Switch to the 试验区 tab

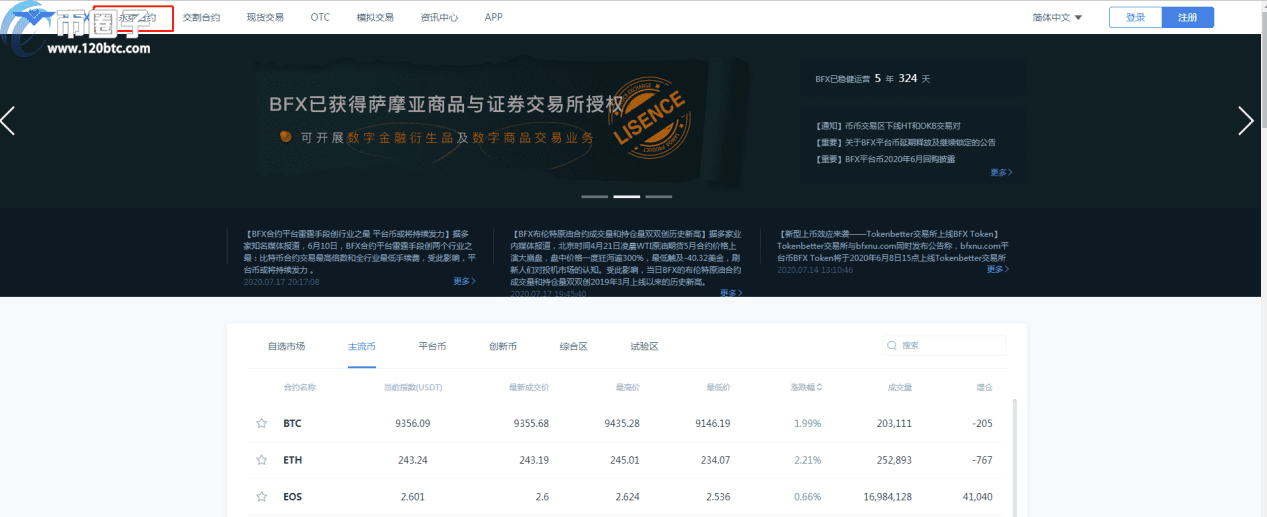[644, 346]
